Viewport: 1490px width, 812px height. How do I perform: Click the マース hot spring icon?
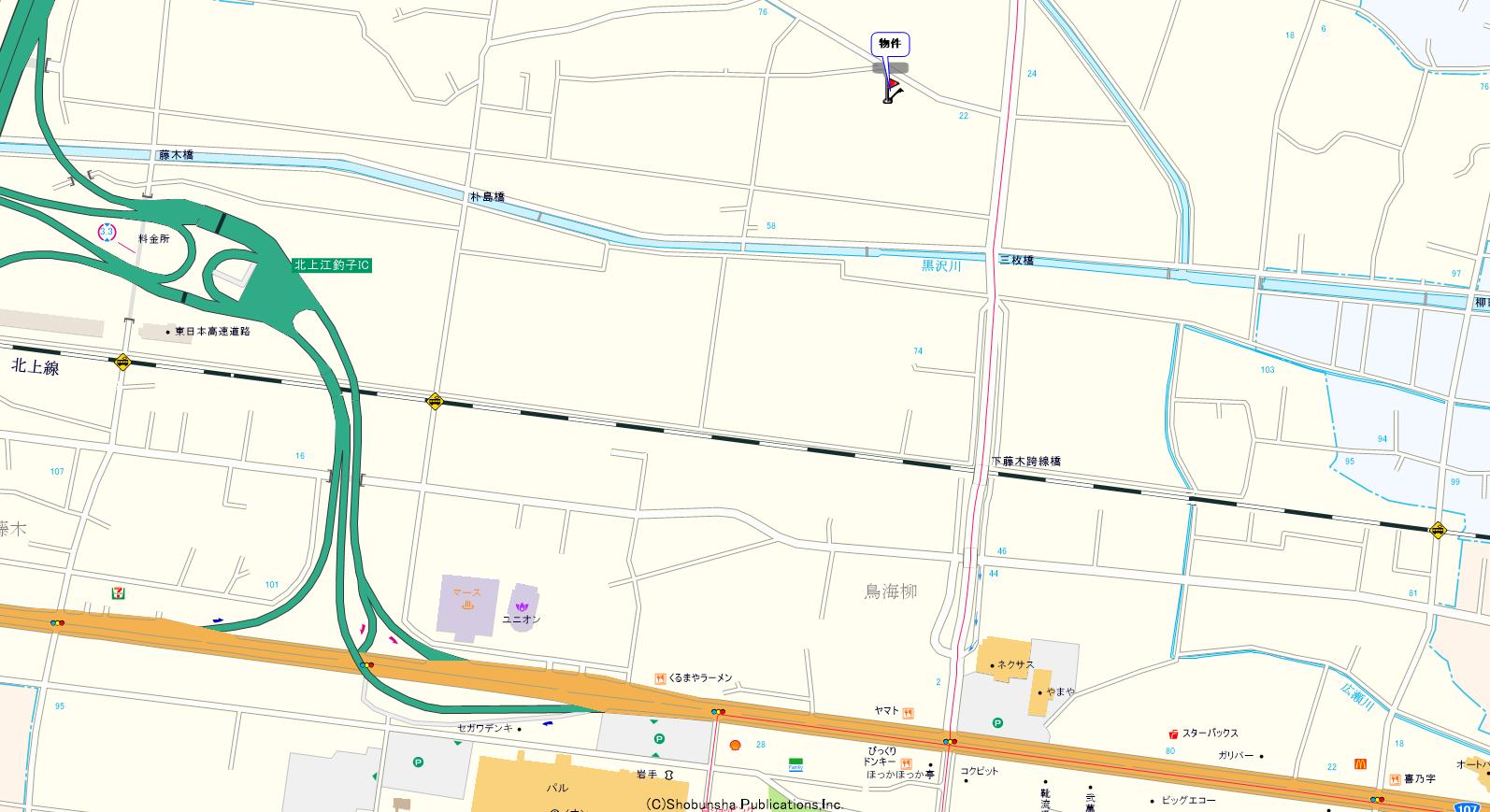(x=466, y=605)
